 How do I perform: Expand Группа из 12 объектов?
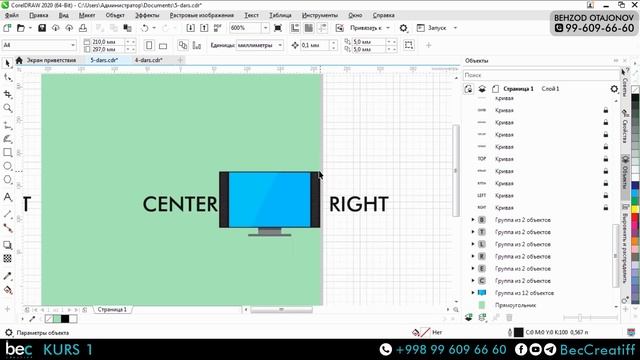pyautogui.click(x=473, y=293)
